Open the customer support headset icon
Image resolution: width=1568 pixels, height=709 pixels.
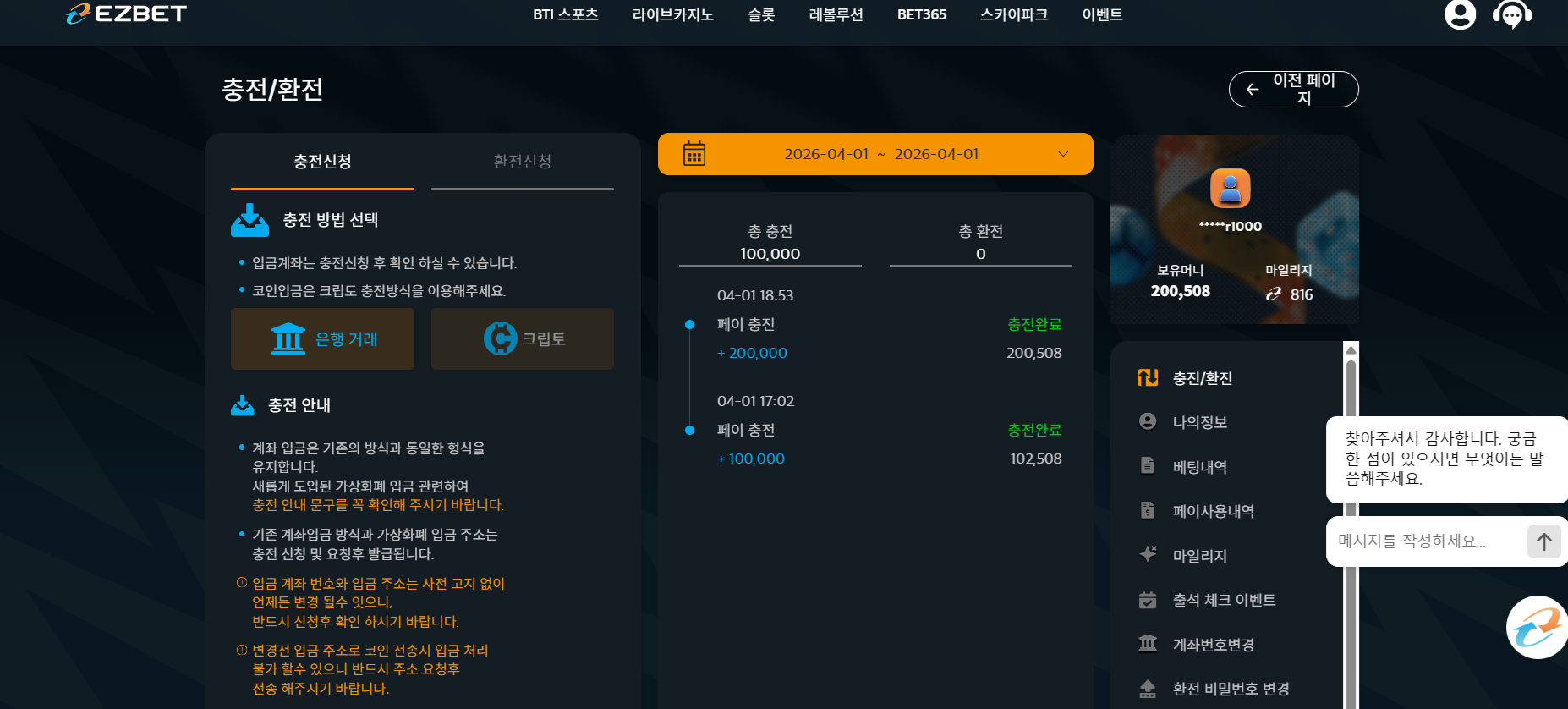(x=1512, y=14)
